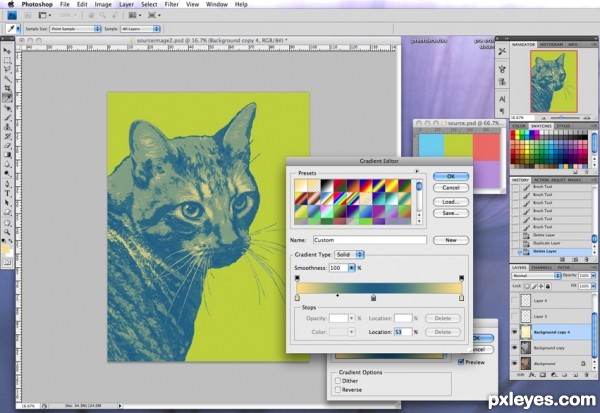Enable the Reverse checkbox
This screenshot has height=413, width=600.
click(x=338, y=390)
